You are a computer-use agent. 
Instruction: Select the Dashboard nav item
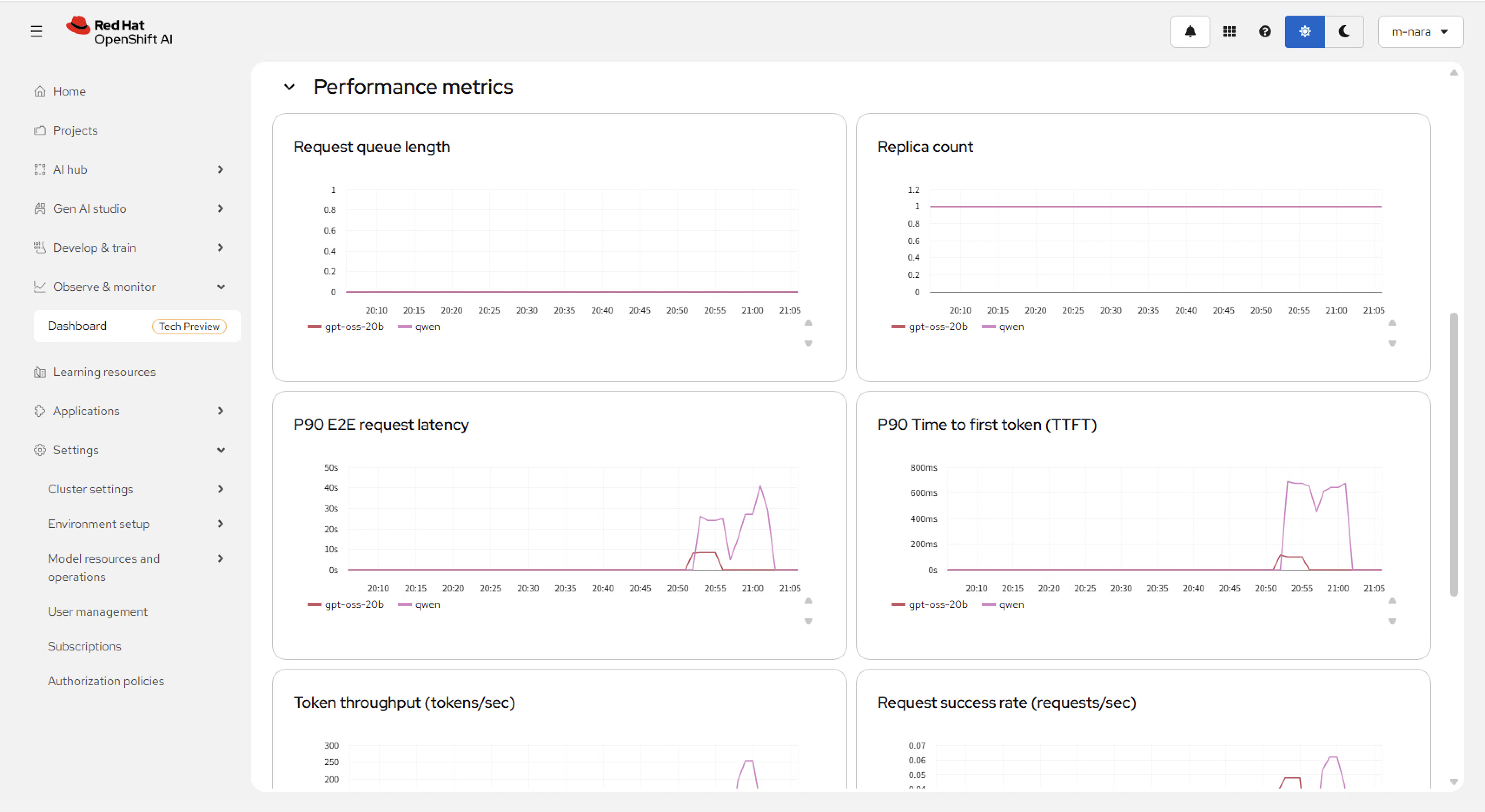pyautogui.click(x=136, y=326)
